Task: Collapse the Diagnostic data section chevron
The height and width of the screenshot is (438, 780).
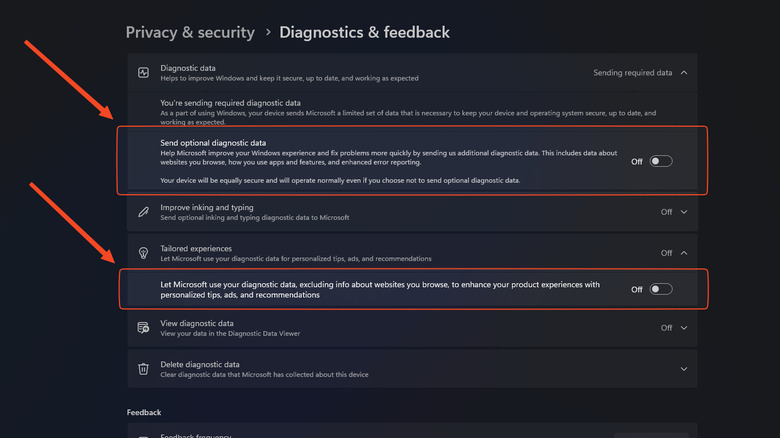Action: [684, 72]
